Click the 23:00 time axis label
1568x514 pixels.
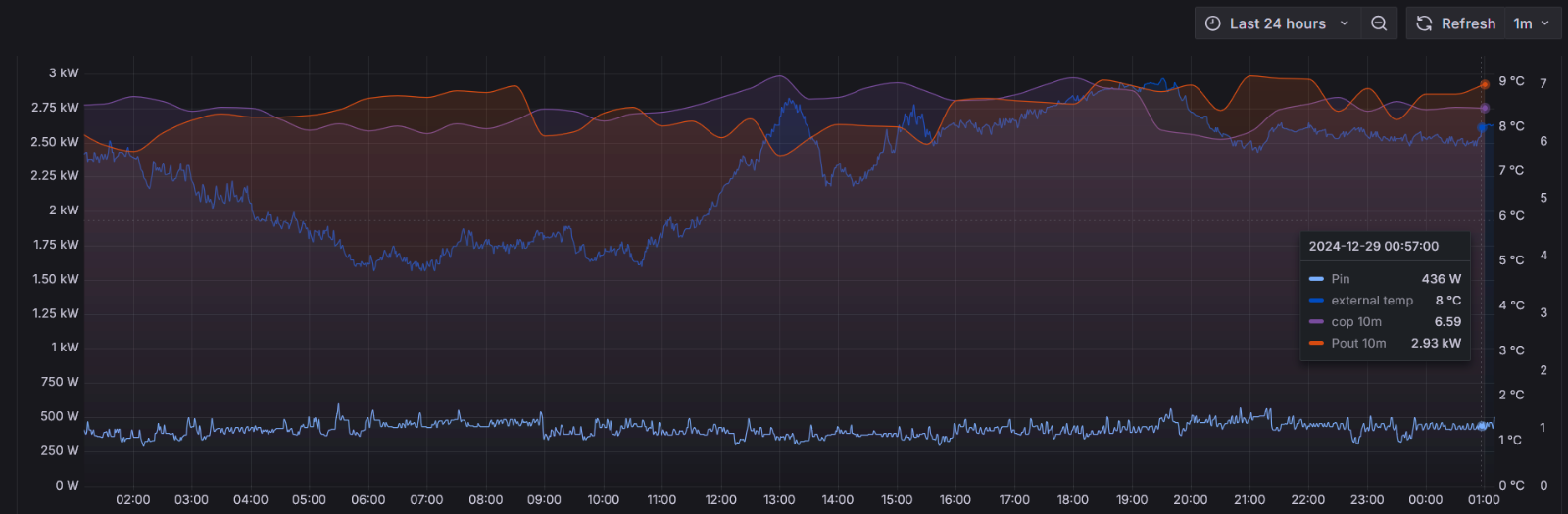click(1367, 500)
